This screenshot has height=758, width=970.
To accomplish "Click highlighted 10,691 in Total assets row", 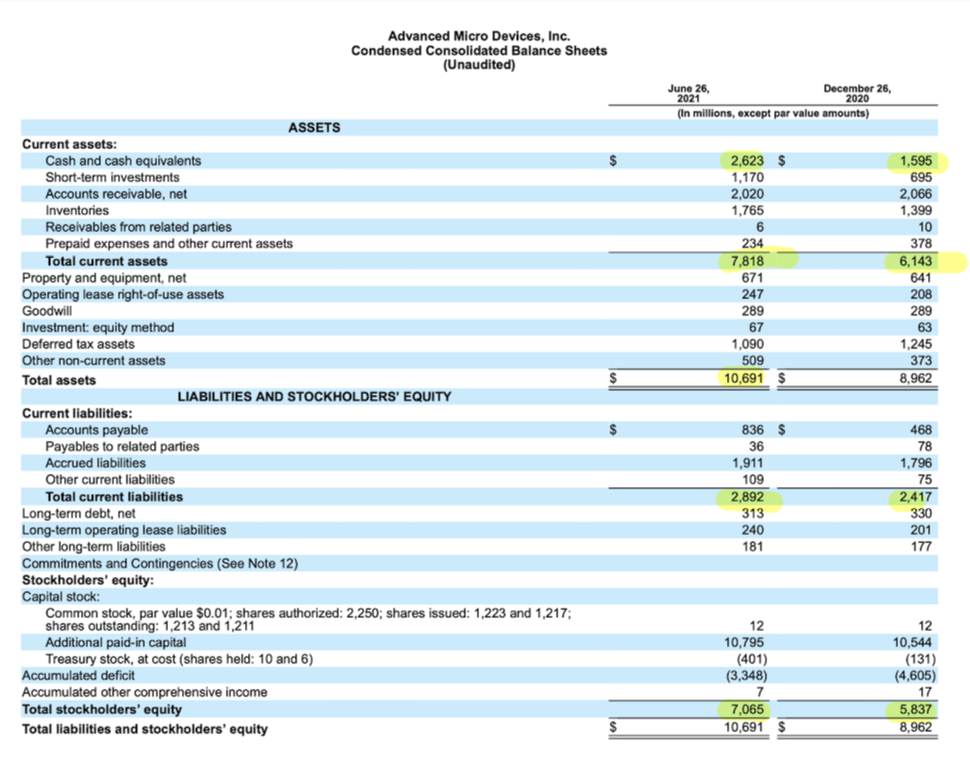I will [744, 377].
